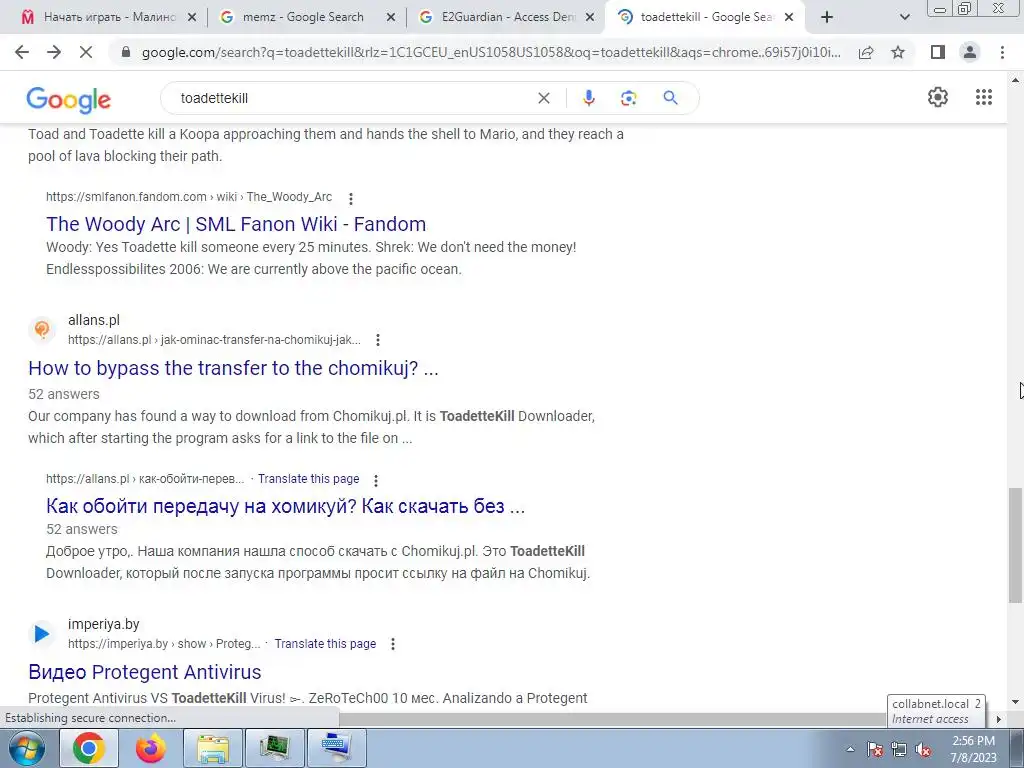Bookmark this page with the star
This screenshot has width=1024, height=768.
[898, 52]
